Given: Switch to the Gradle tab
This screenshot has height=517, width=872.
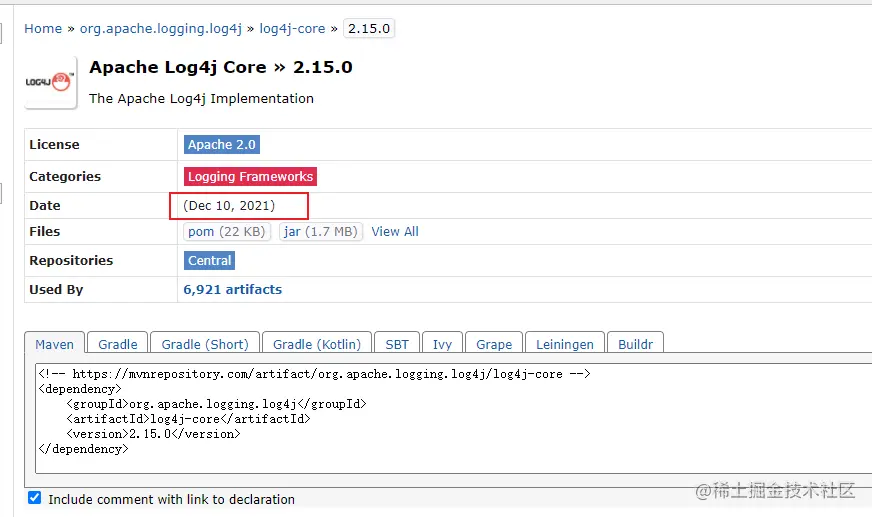Looking at the screenshot, I should point(118,344).
